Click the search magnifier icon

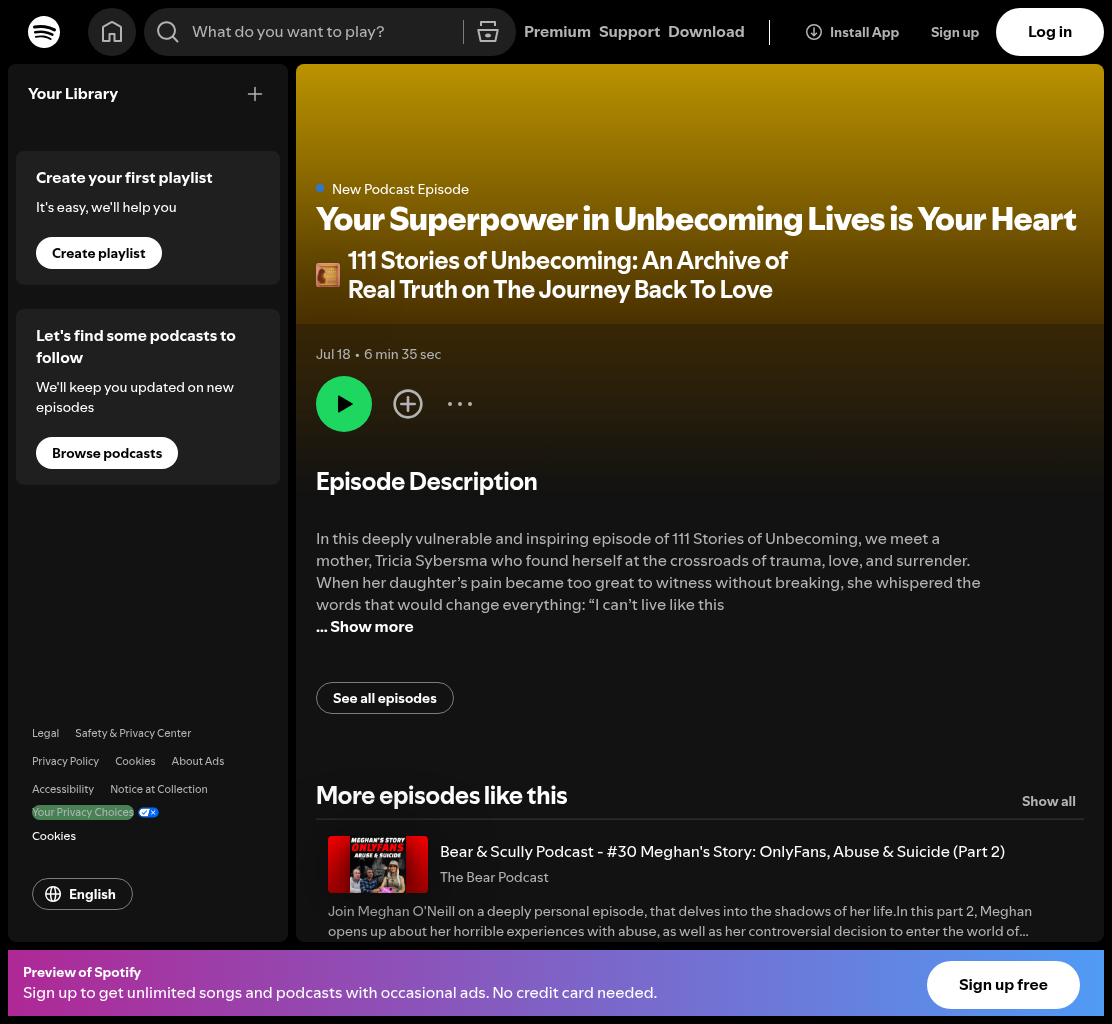pyautogui.click(x=167, y=32)
